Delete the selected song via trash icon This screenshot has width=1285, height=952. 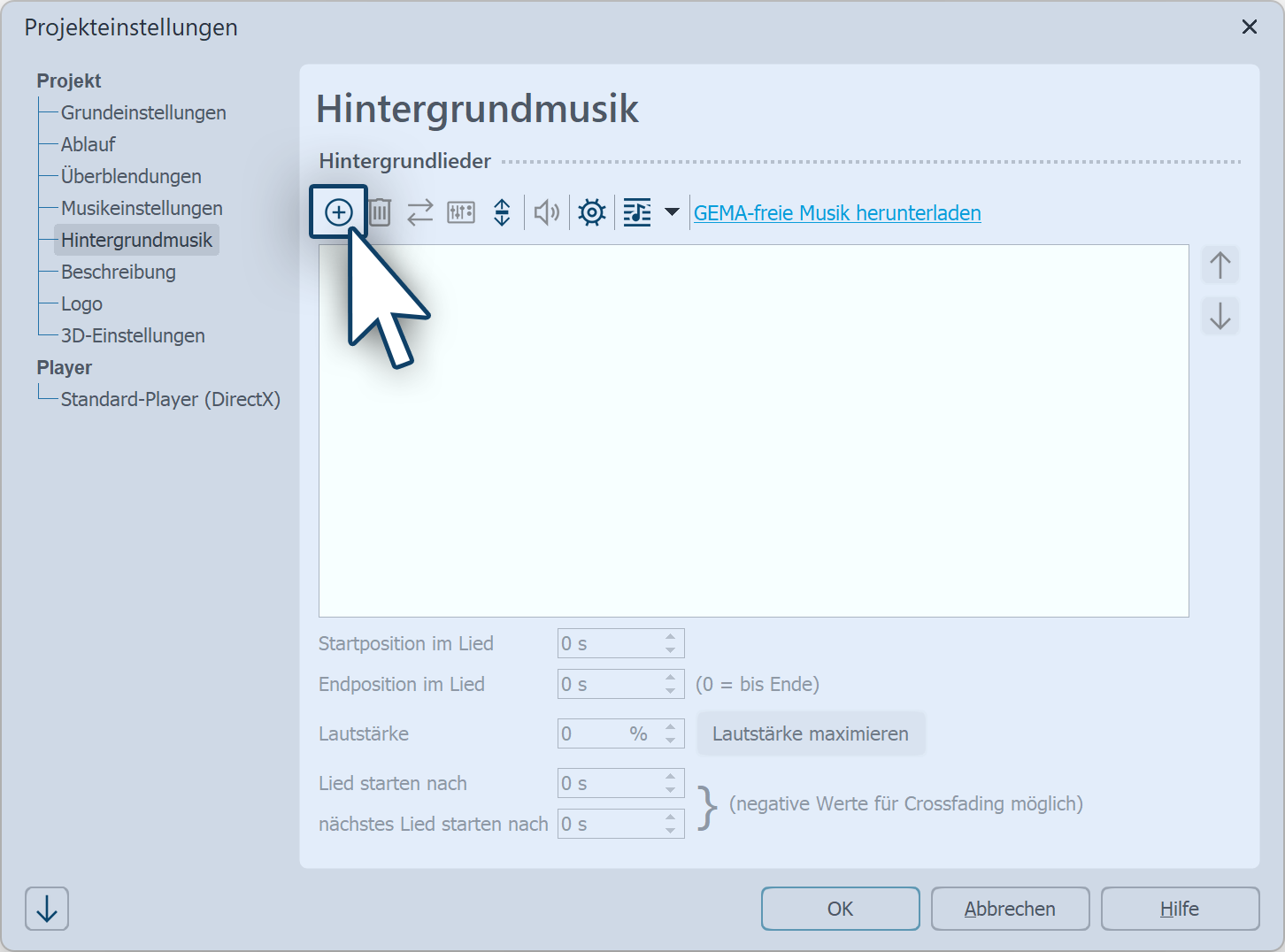pos(380,211)
